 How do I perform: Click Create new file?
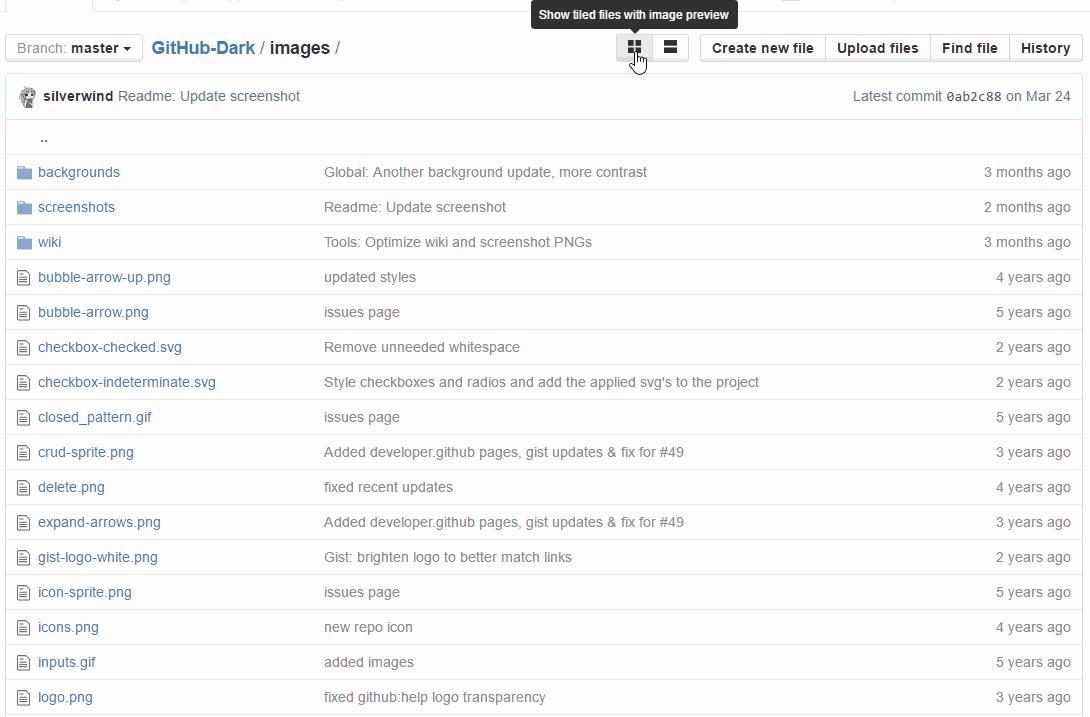pos(761,47)
